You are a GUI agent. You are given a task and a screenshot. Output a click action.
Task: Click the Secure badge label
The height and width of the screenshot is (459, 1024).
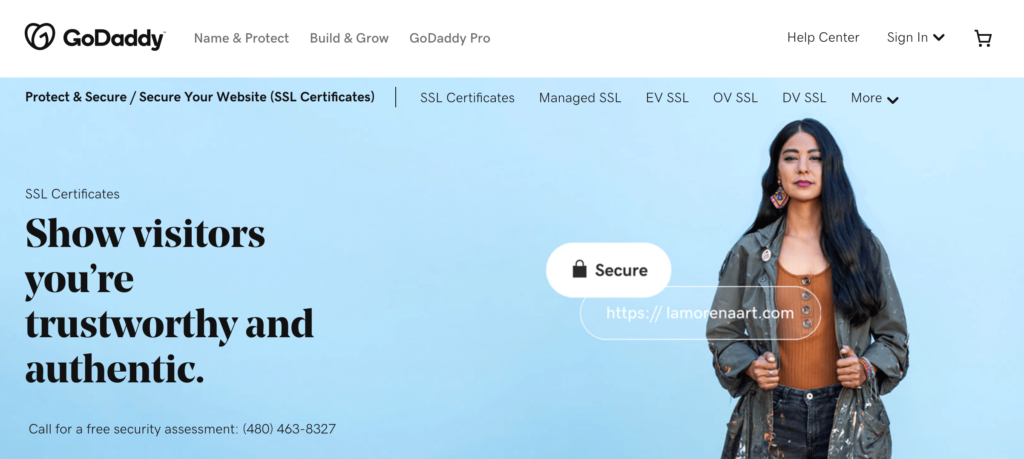[621, 270]
